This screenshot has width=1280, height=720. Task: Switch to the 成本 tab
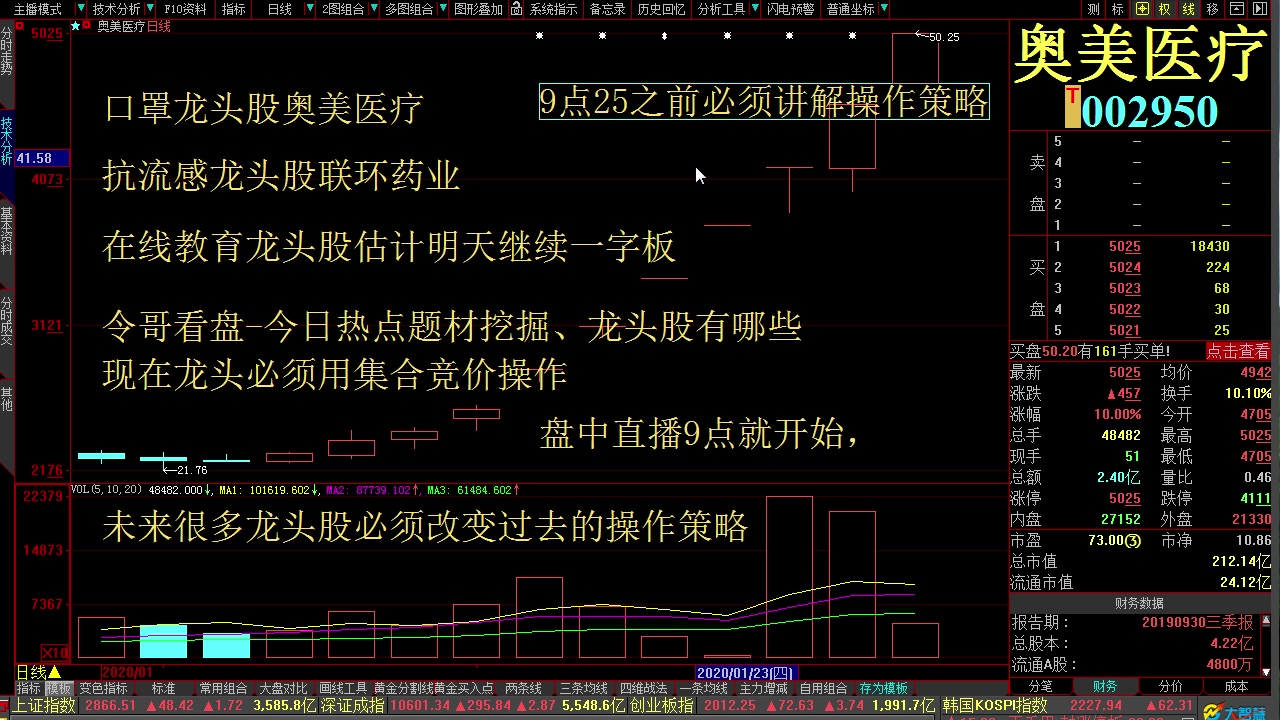click(x=1236, y=687)
